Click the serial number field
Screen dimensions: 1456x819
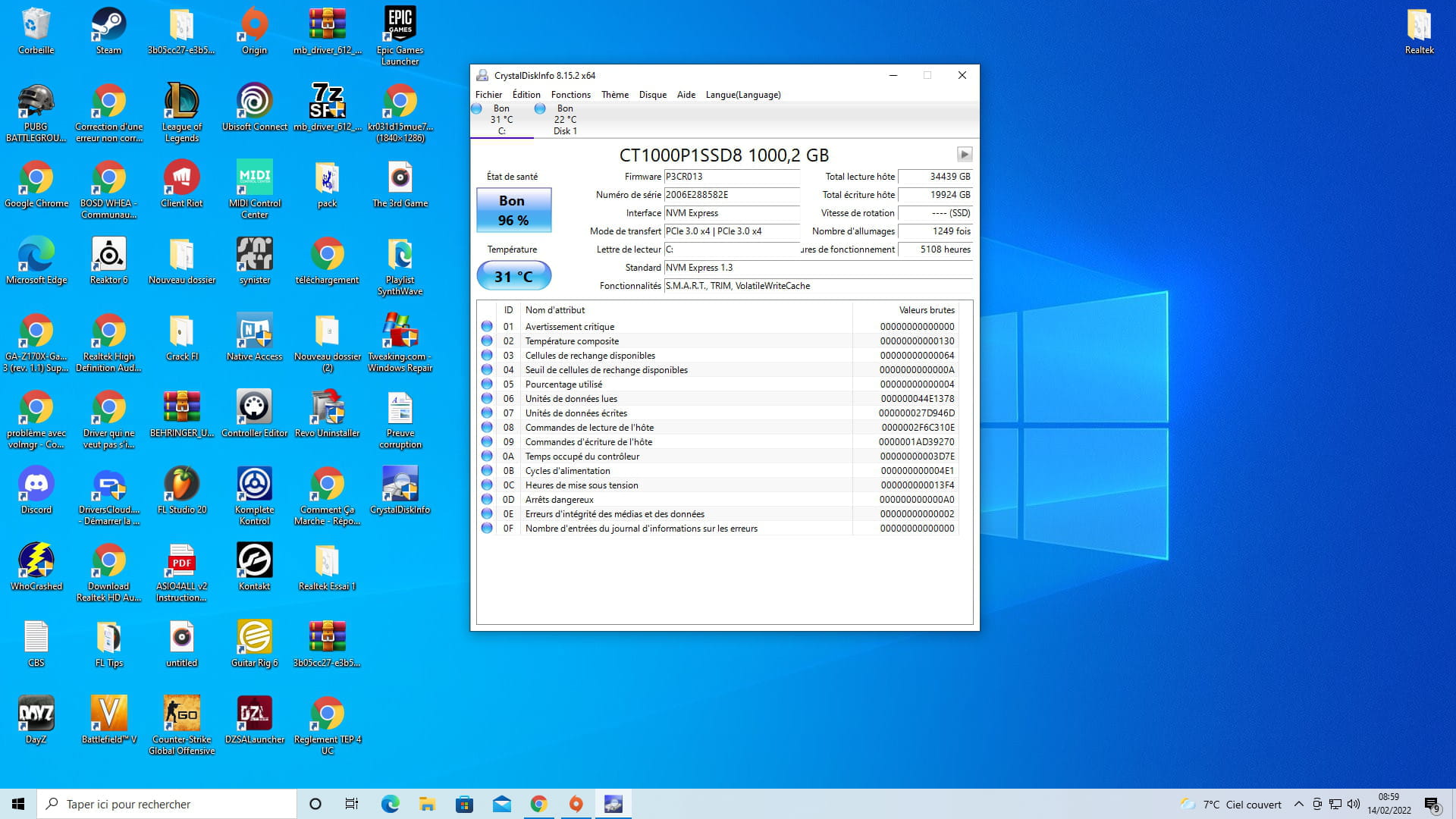coord(732,195)
